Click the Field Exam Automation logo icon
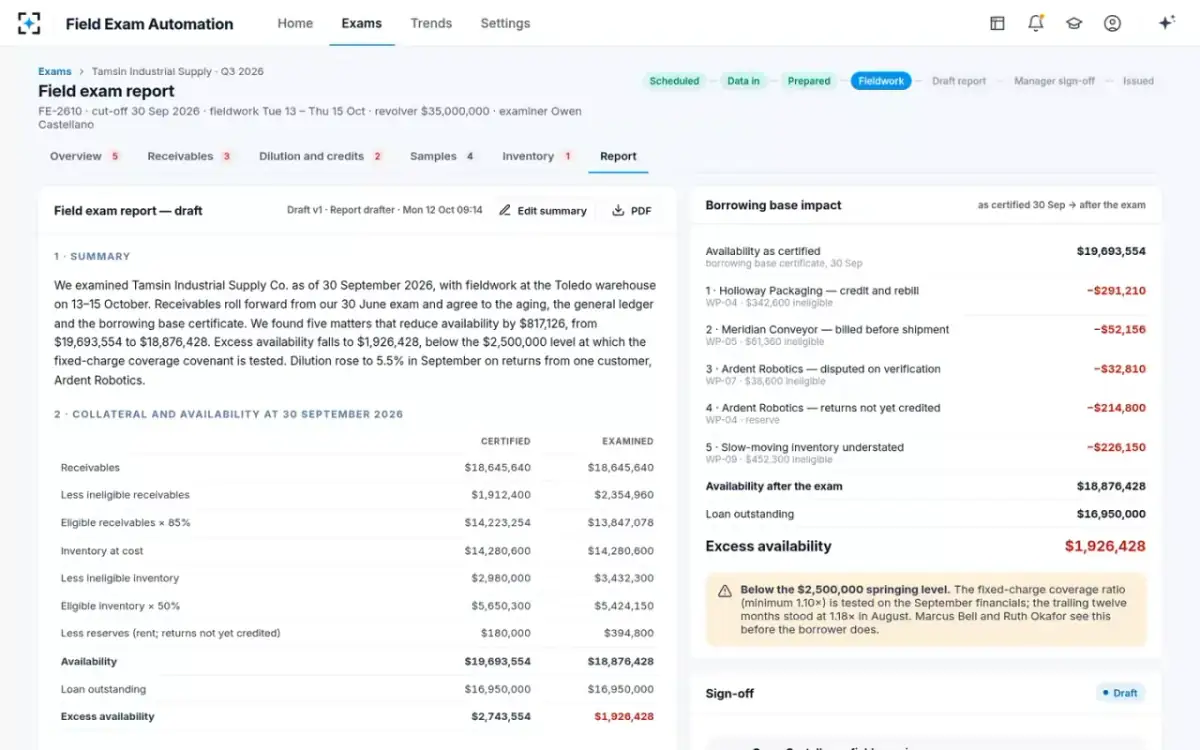Image resolution: width=1200 pixels, height=750 pixels. point(29,23)
